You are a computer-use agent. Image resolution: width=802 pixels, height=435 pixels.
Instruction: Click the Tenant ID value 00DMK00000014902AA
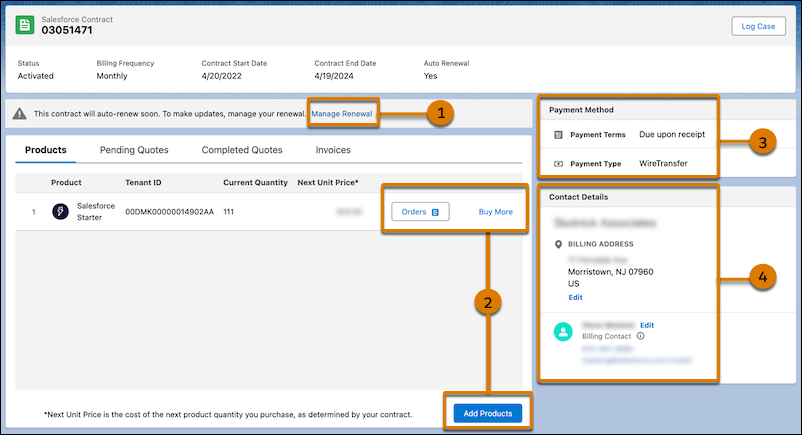pyautogui.click(x=169, y=212)
